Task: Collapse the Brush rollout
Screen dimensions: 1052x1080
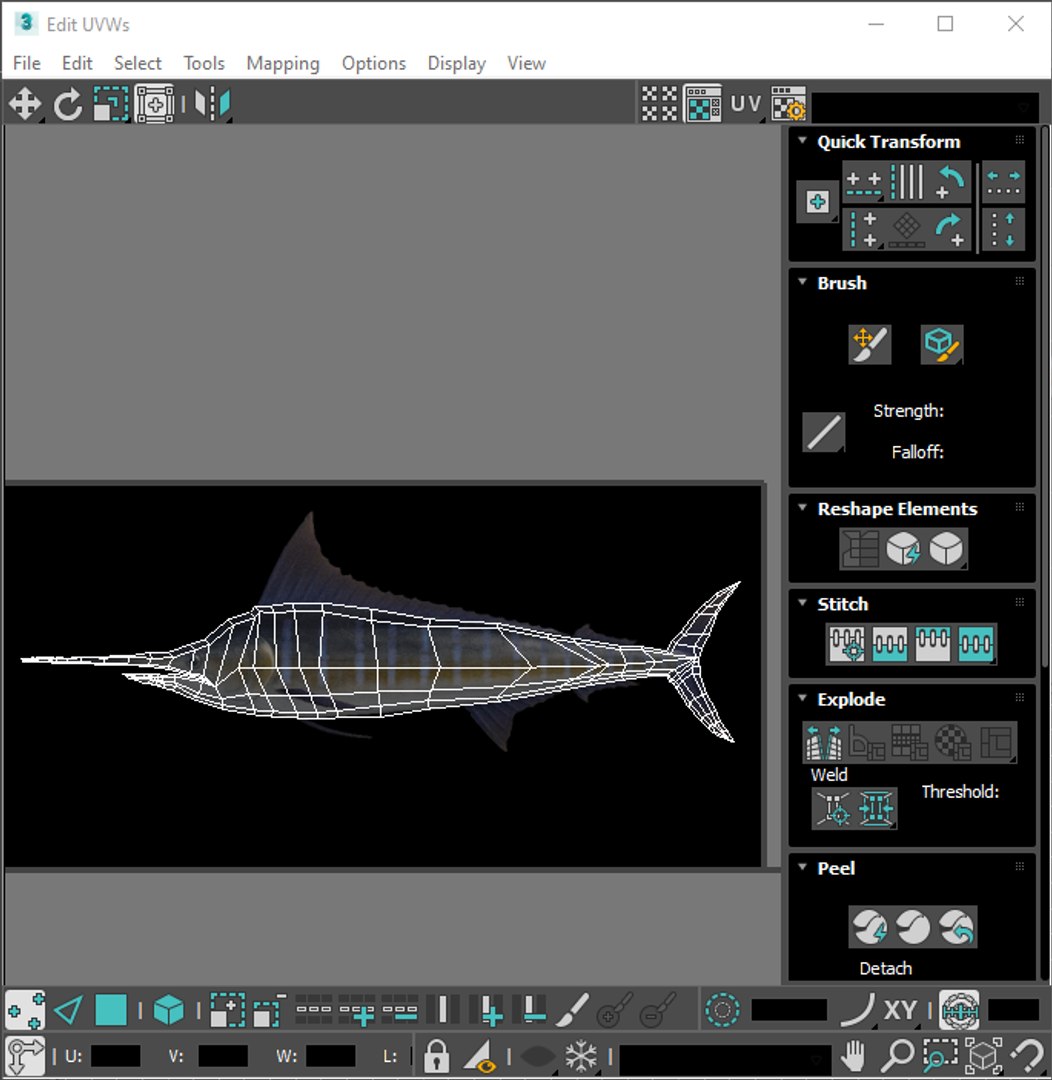Action: coord(802,282)
